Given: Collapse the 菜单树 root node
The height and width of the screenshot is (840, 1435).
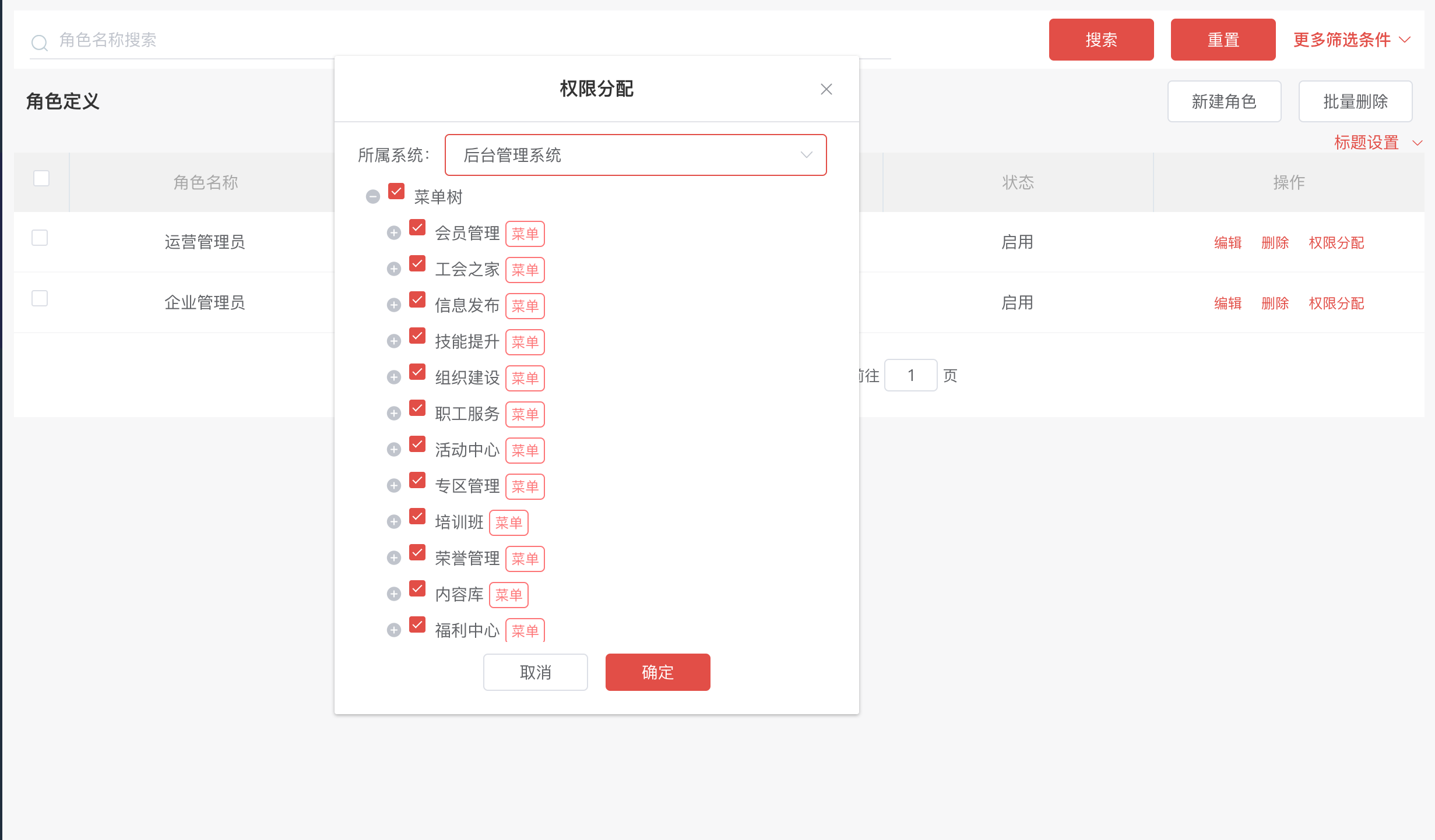Looking at the screenshot, I should (x=373, y=197).
